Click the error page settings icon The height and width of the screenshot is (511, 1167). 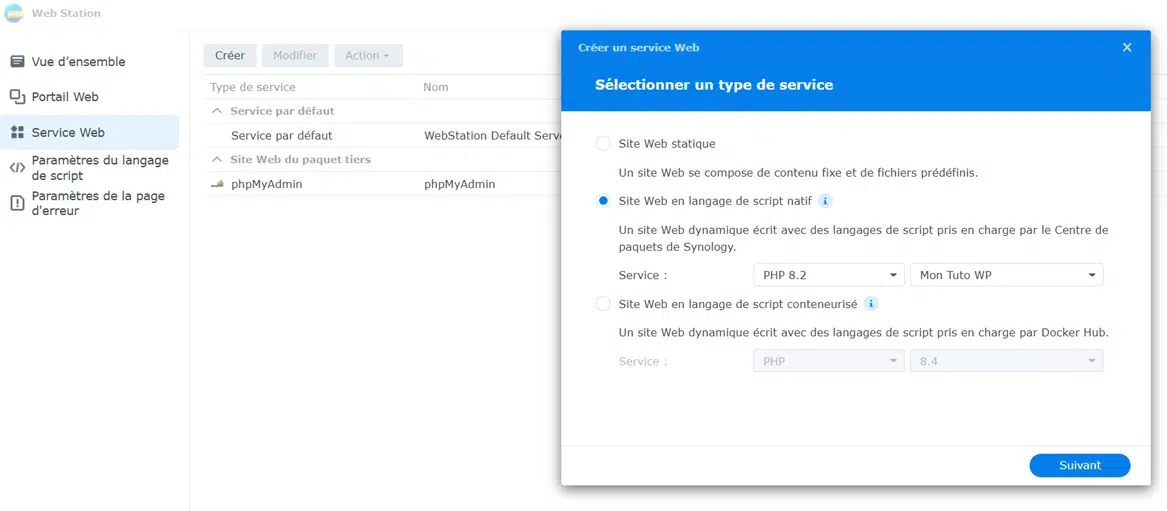pyautogui.click(x=17, y=203)
